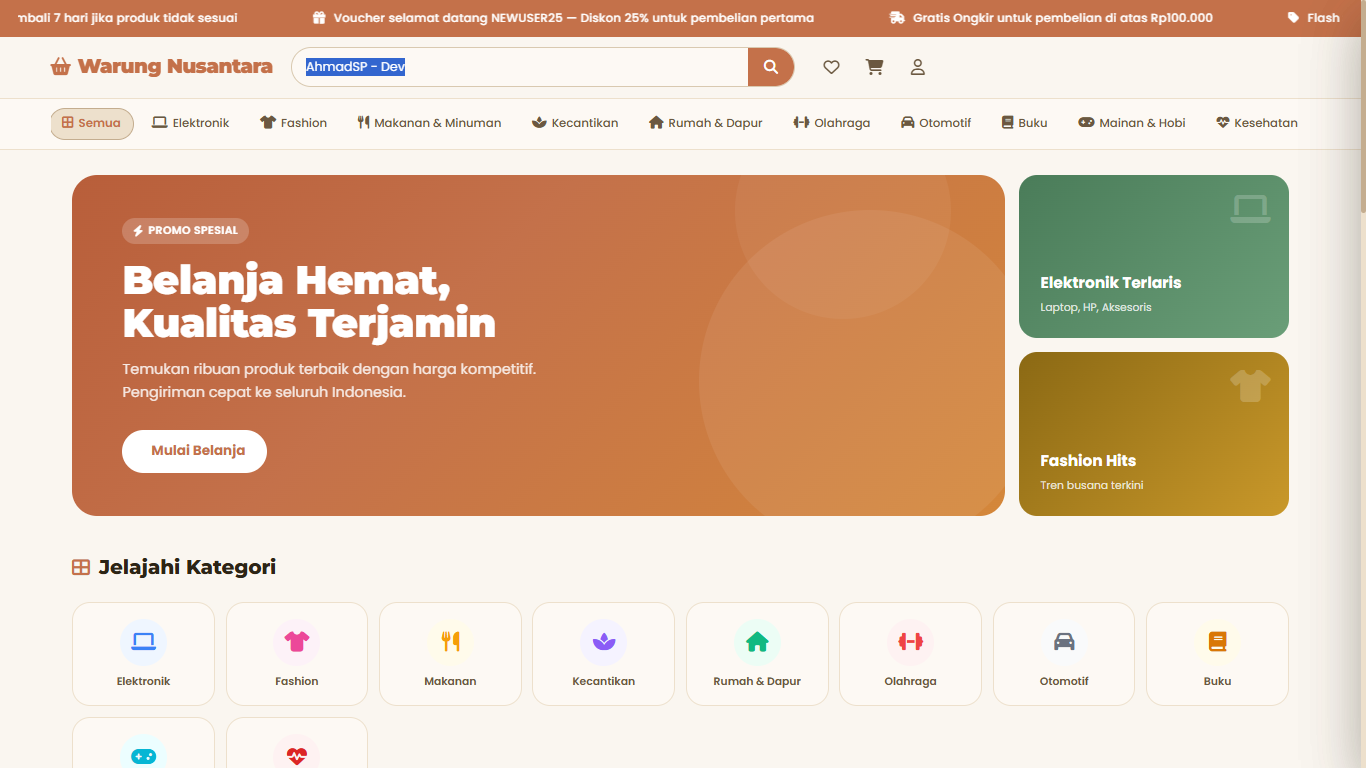
Task: Select the Kecantikan lotus category card icon
Action: tap(604, 642)
